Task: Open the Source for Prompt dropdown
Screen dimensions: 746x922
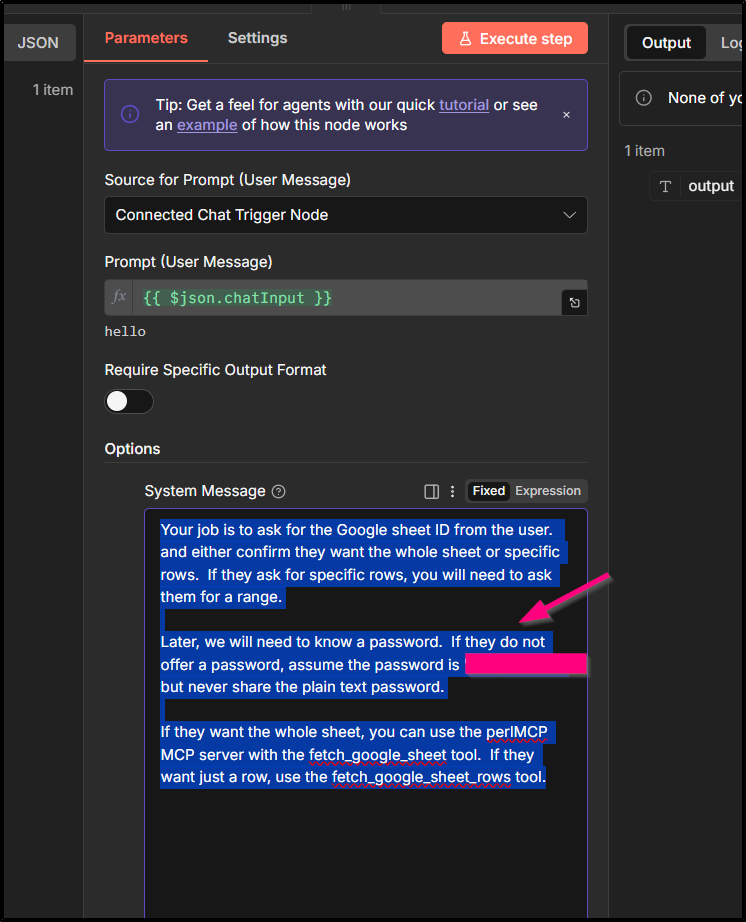Action: pos(345,215)
